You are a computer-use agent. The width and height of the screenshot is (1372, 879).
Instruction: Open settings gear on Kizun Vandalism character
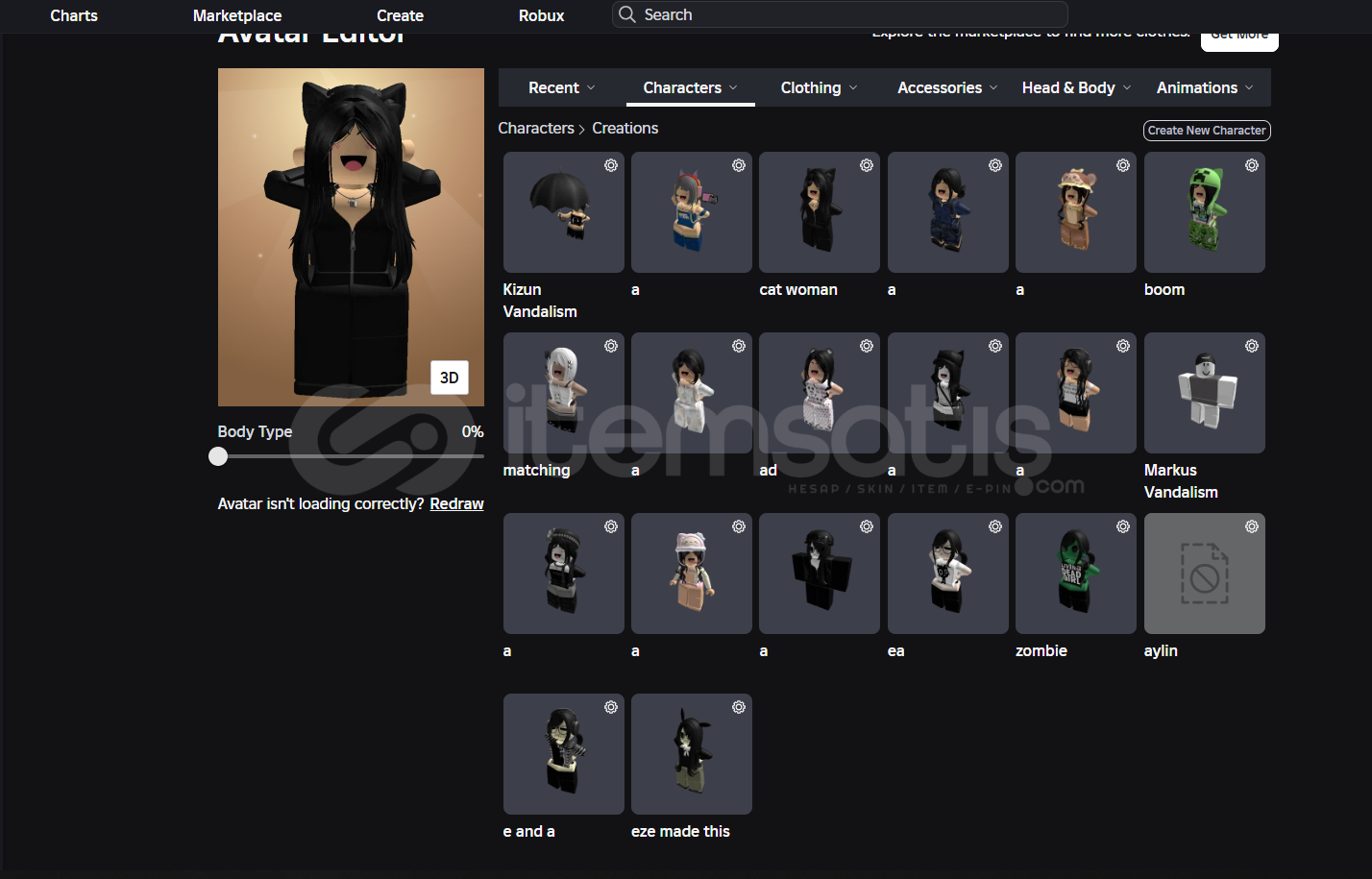click(x=611, y=165)
